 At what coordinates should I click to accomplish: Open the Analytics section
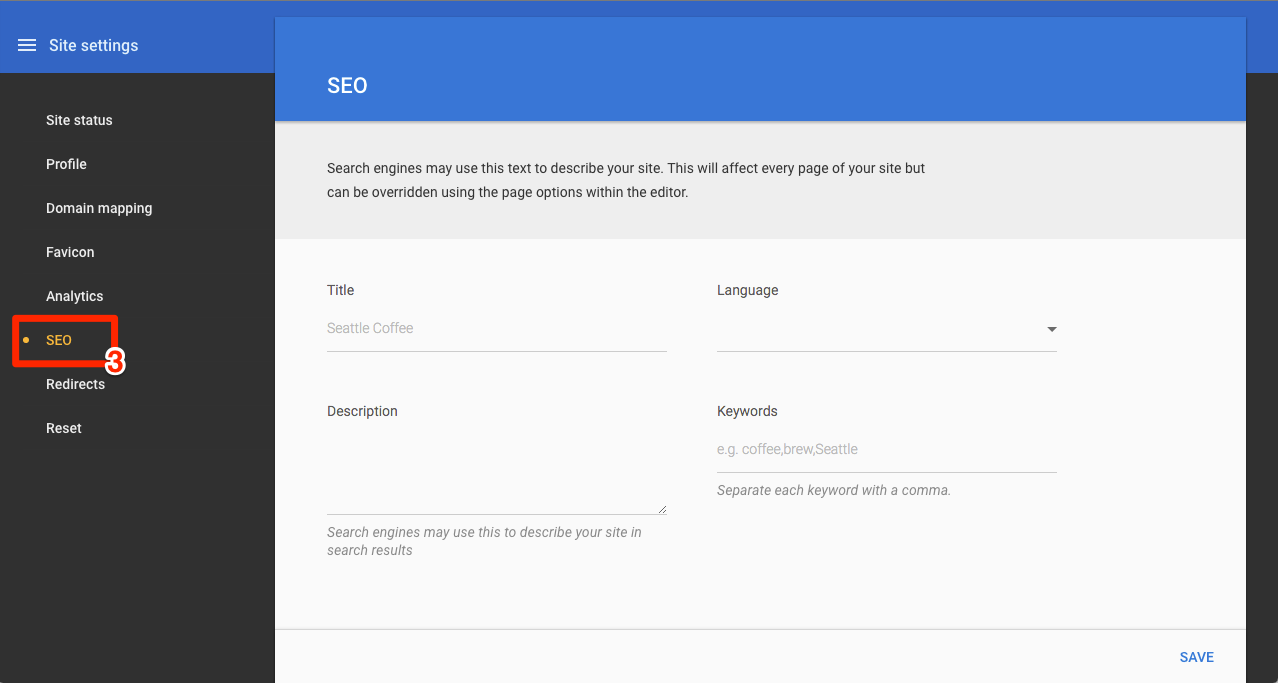pos(74,296)
